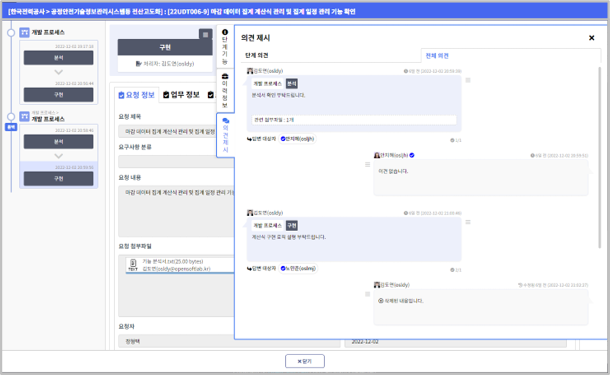This screenshot has width=610, height=375.
Task: Click the reply arrow icon before osldmj 답변 대상자
Action: click(249, 268)
